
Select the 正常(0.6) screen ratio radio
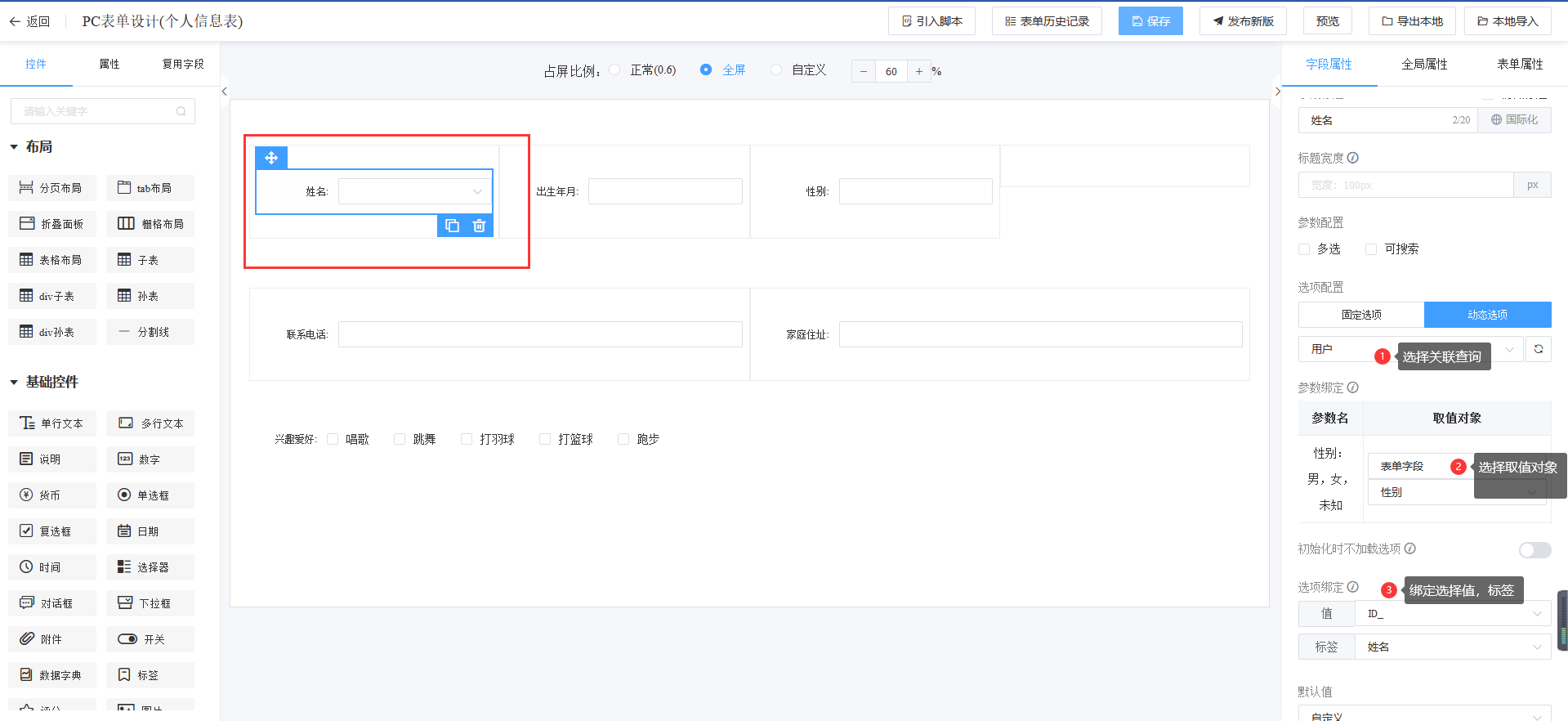click(x=614, y=70)
